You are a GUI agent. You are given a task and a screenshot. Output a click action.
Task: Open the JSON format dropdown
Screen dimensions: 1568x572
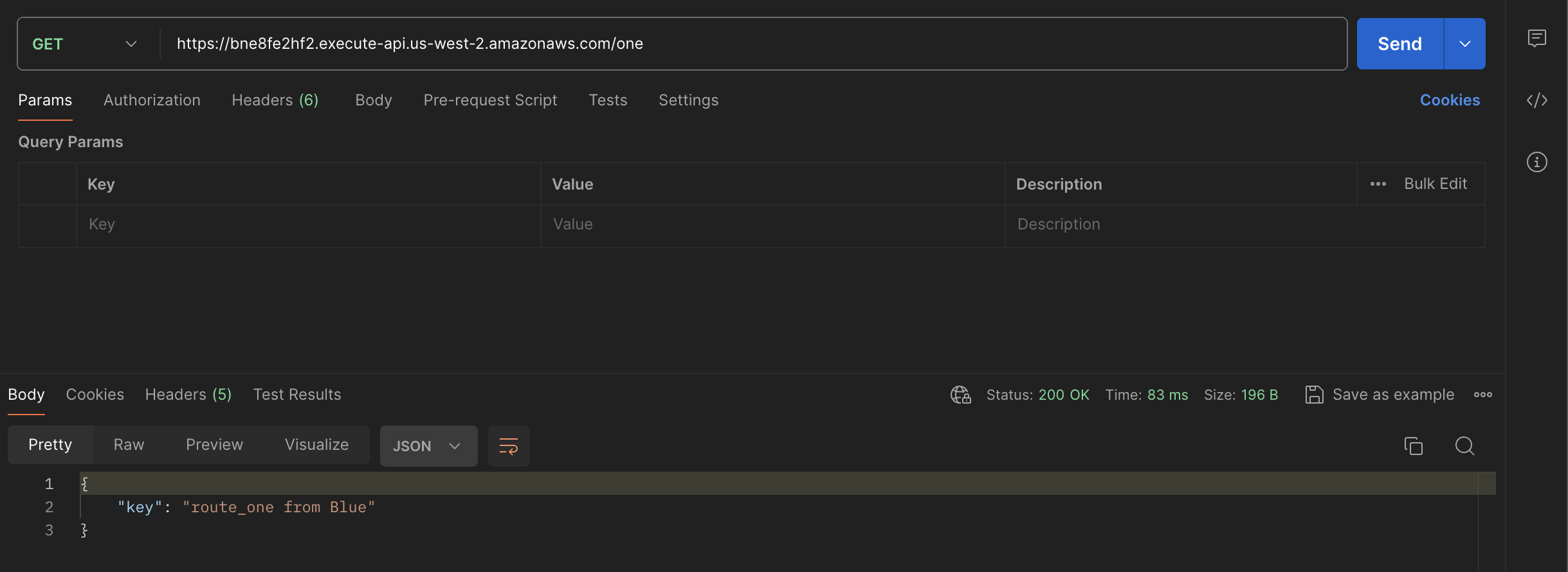coord(428,446)
